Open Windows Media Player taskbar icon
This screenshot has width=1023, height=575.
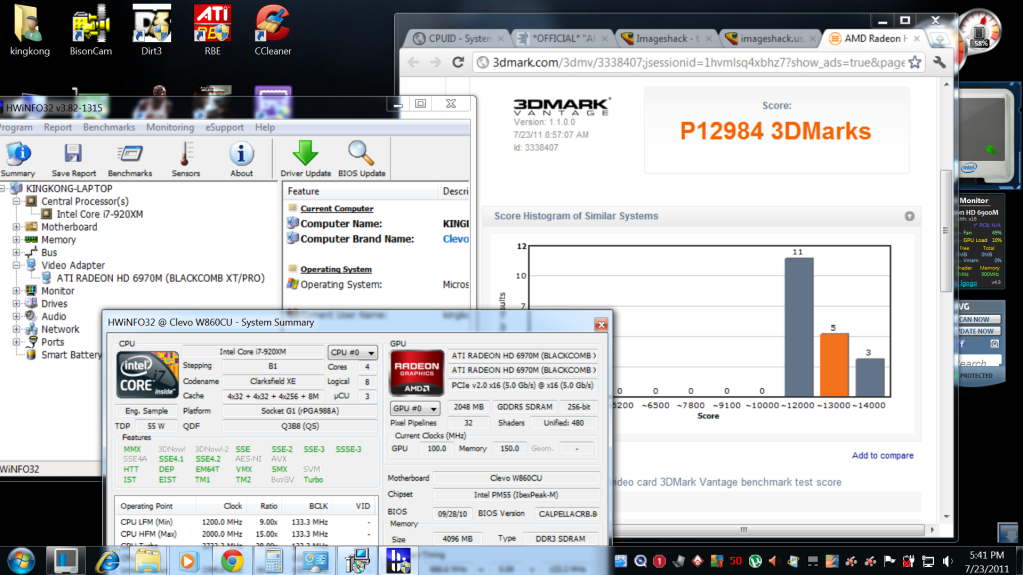tap(188, 561)
